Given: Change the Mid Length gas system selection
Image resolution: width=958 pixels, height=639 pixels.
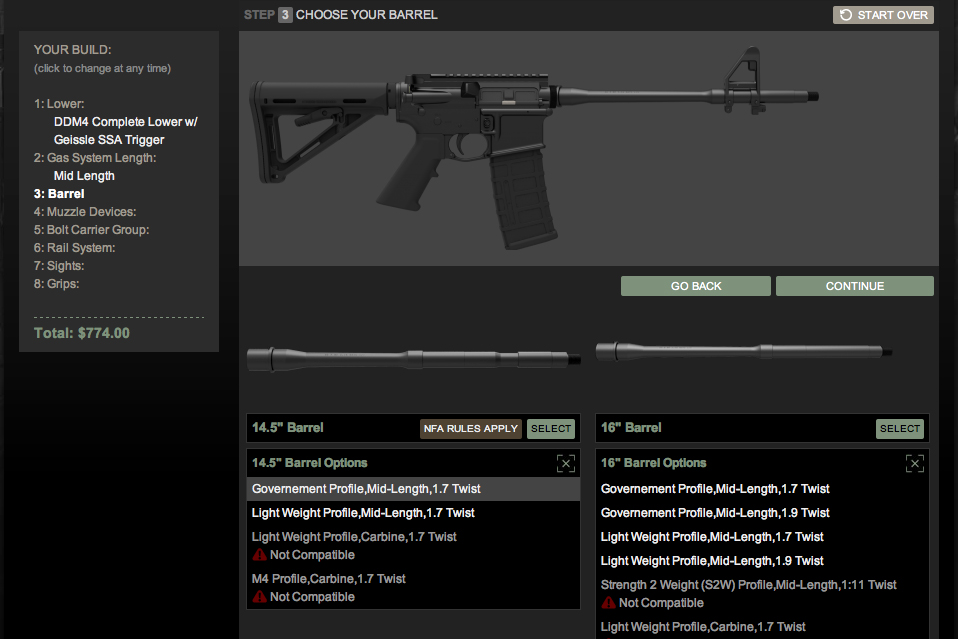Looking at the screenshot, I should click(x=84, y=176).
